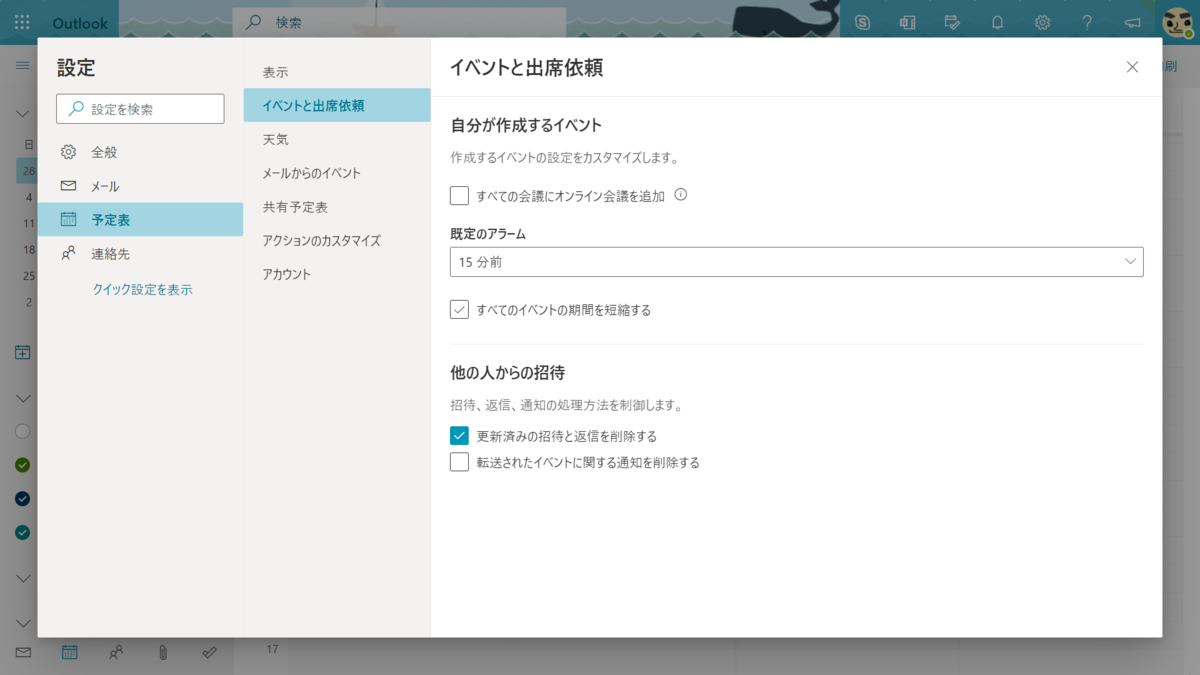Click the magnifier icon in 設定を検索 box

(x=76, y=109)
